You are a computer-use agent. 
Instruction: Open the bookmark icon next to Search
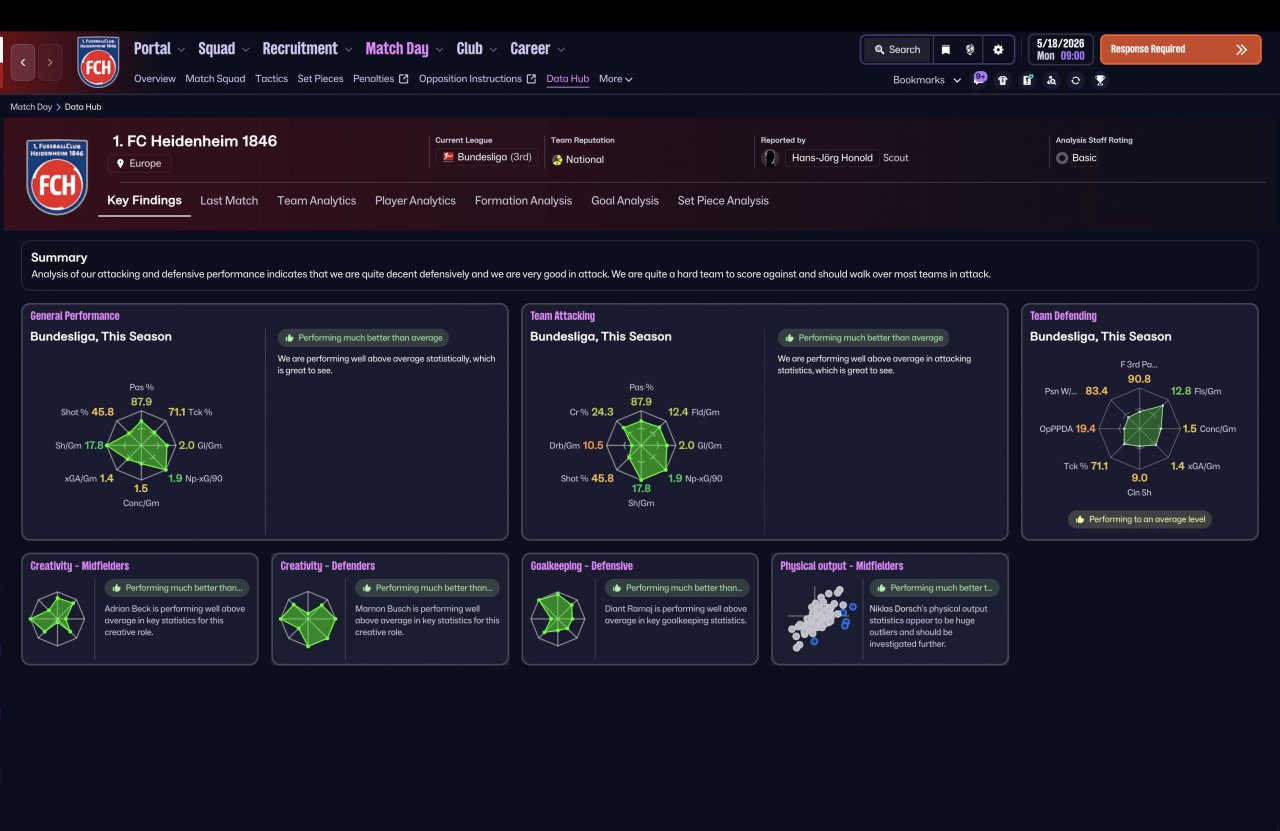point(945,49)
